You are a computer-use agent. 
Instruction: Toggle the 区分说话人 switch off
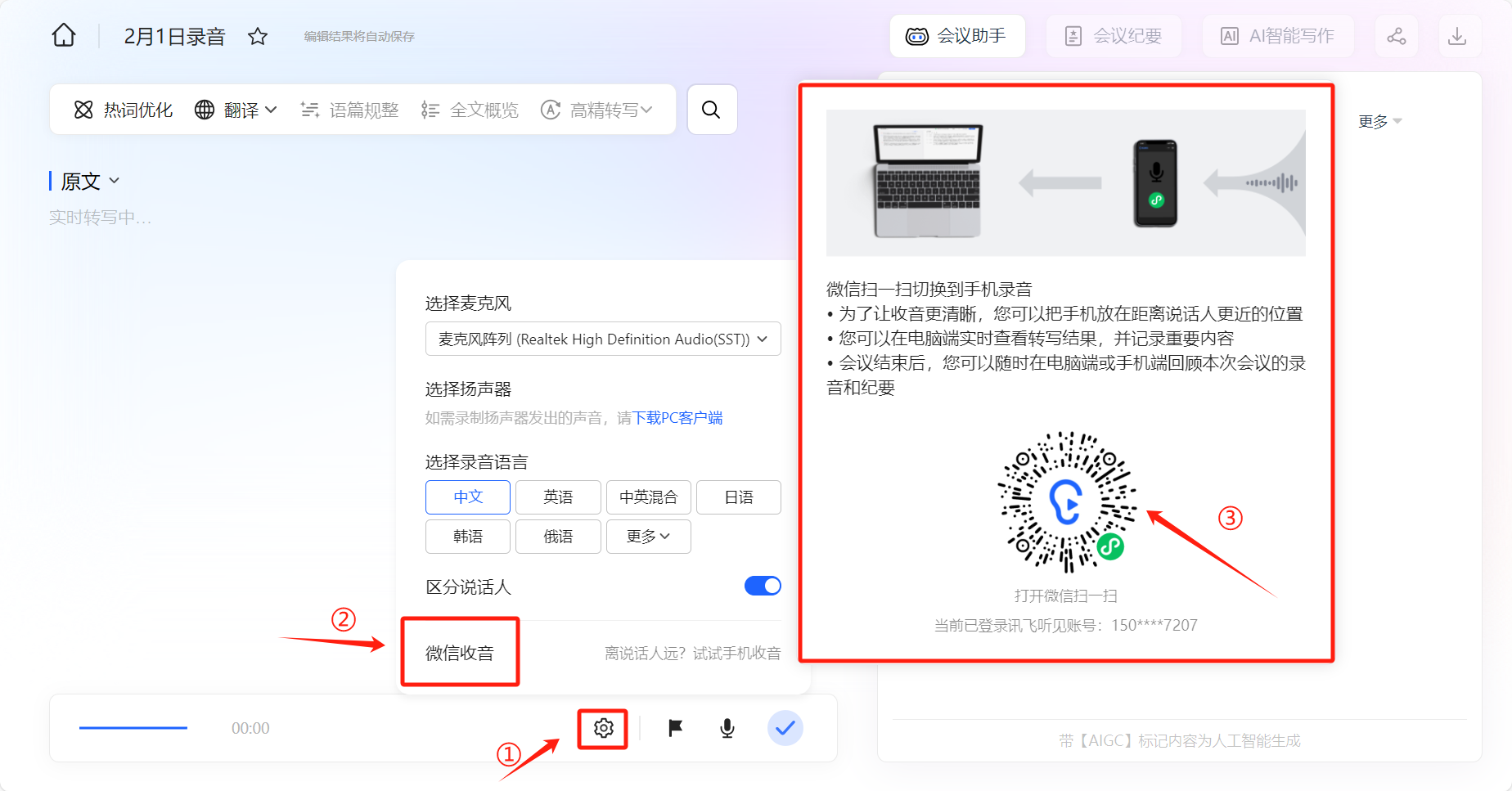click(x=763, y=586)
